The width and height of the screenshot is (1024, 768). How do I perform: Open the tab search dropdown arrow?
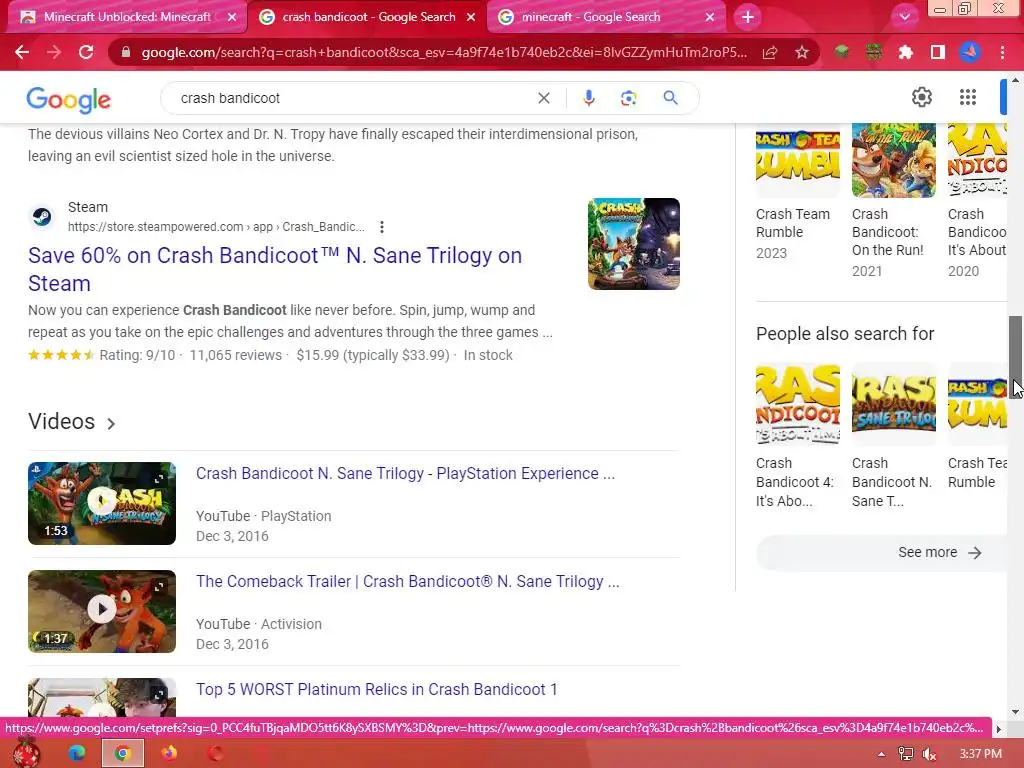click(904, 17)
